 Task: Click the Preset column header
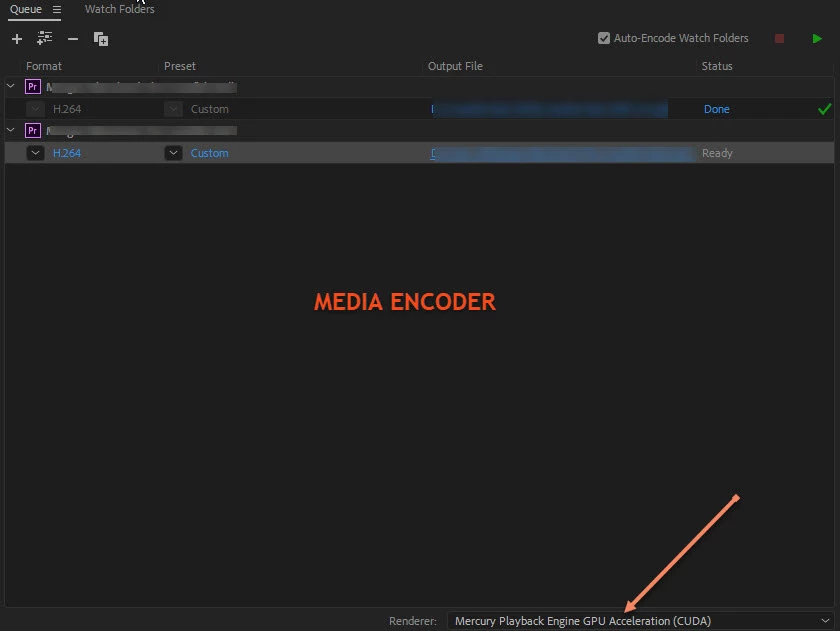click(x=179, y=66)
